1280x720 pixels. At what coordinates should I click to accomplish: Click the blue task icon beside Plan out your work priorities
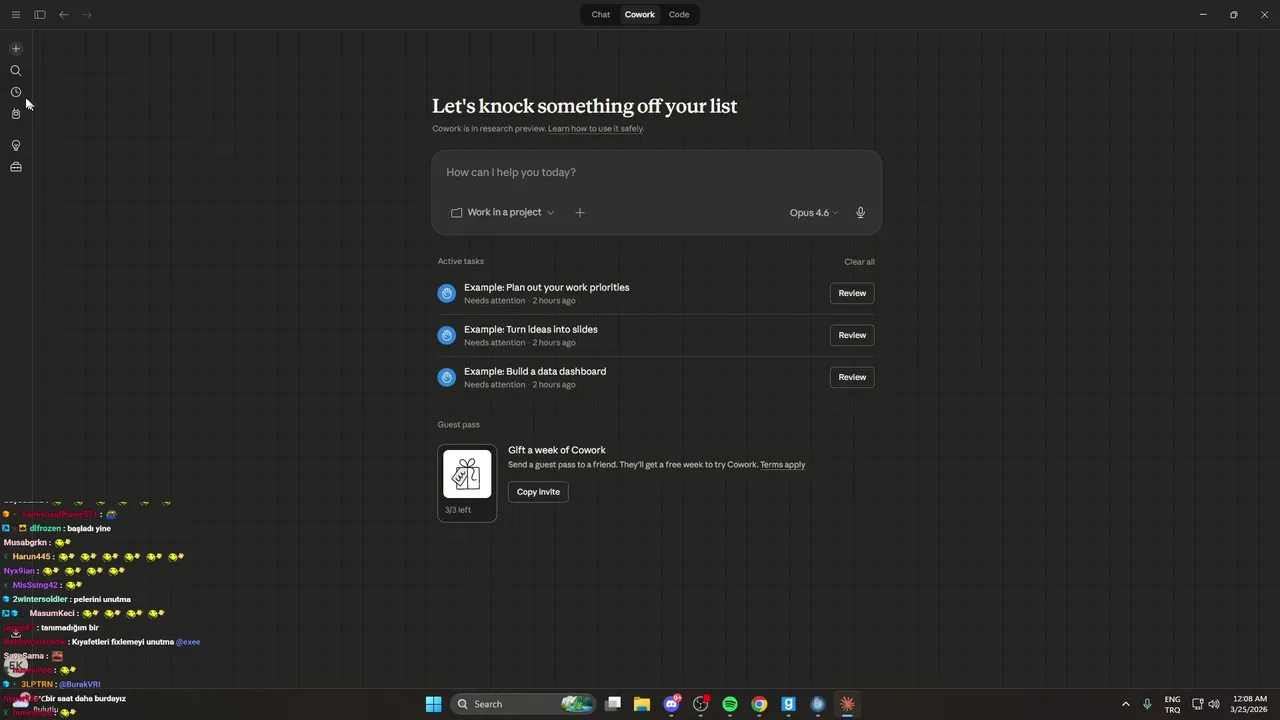(x=447, y=293)
